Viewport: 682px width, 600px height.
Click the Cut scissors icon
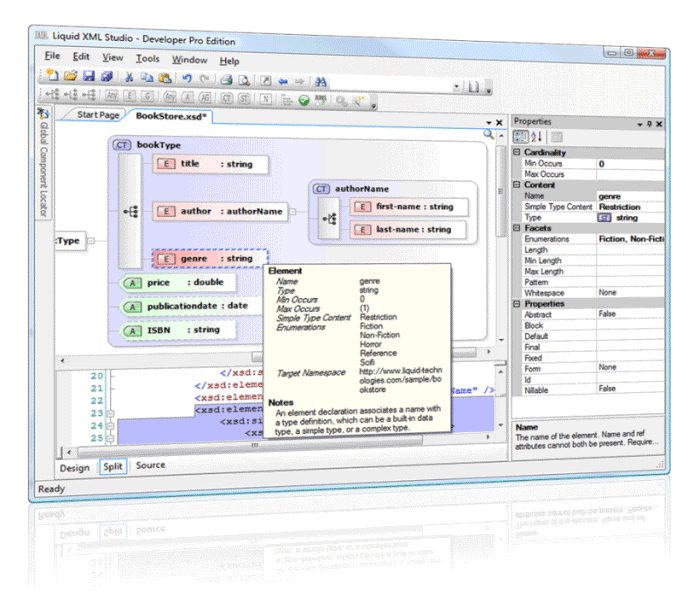(129, 77)
